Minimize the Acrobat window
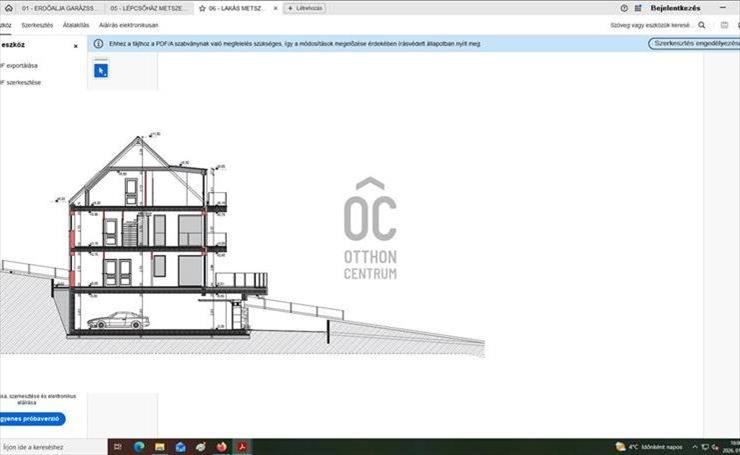The image size is (740, 455). pyautogui.click(x=723, y=8)
